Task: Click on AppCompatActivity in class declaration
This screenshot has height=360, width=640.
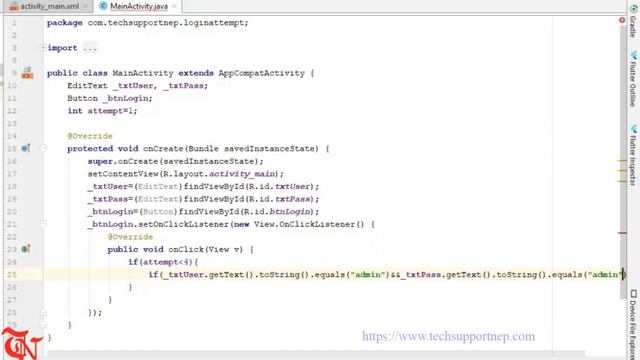Action: tap(262, 73)
